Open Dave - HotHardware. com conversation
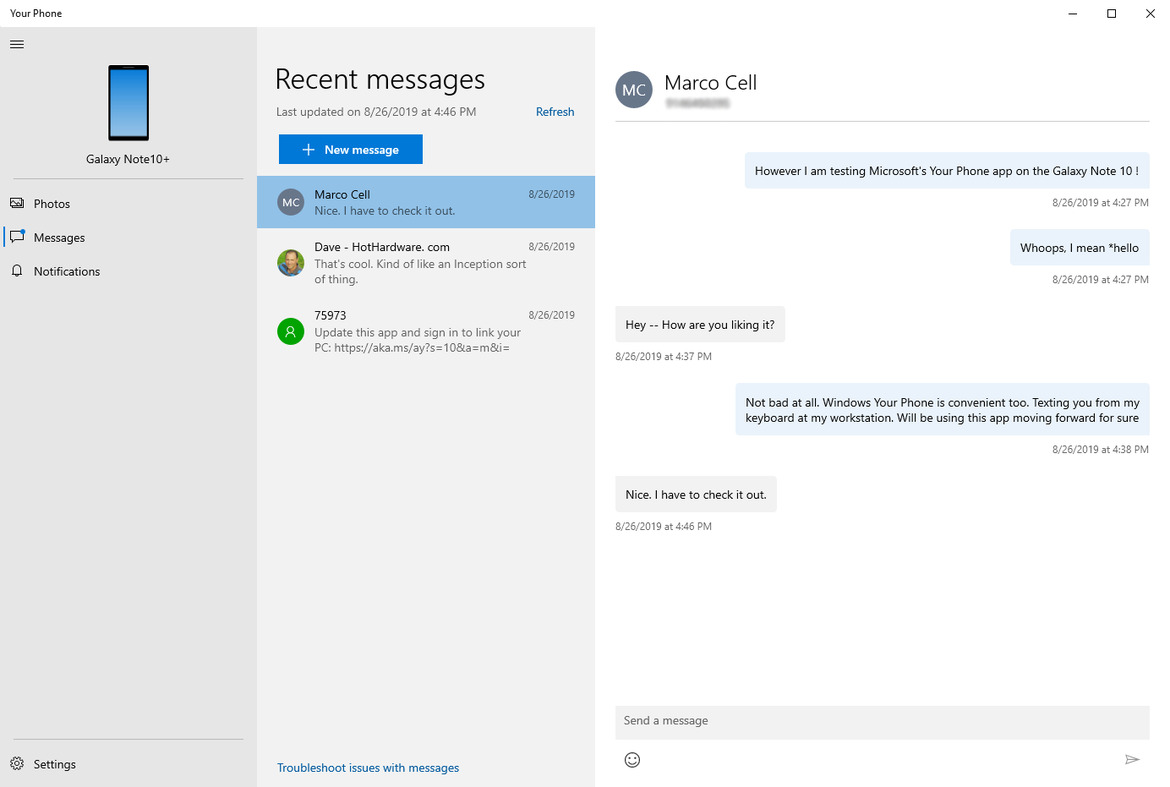 click(426, 263)
